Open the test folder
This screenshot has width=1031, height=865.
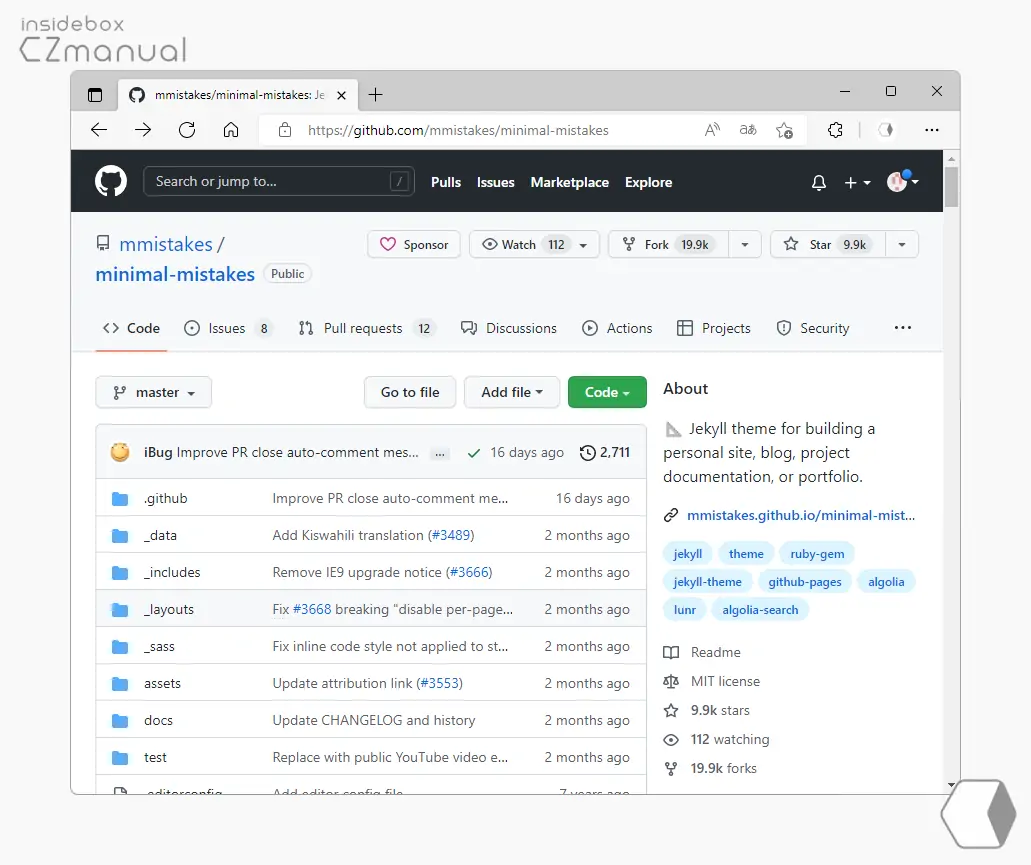(155, 757)
